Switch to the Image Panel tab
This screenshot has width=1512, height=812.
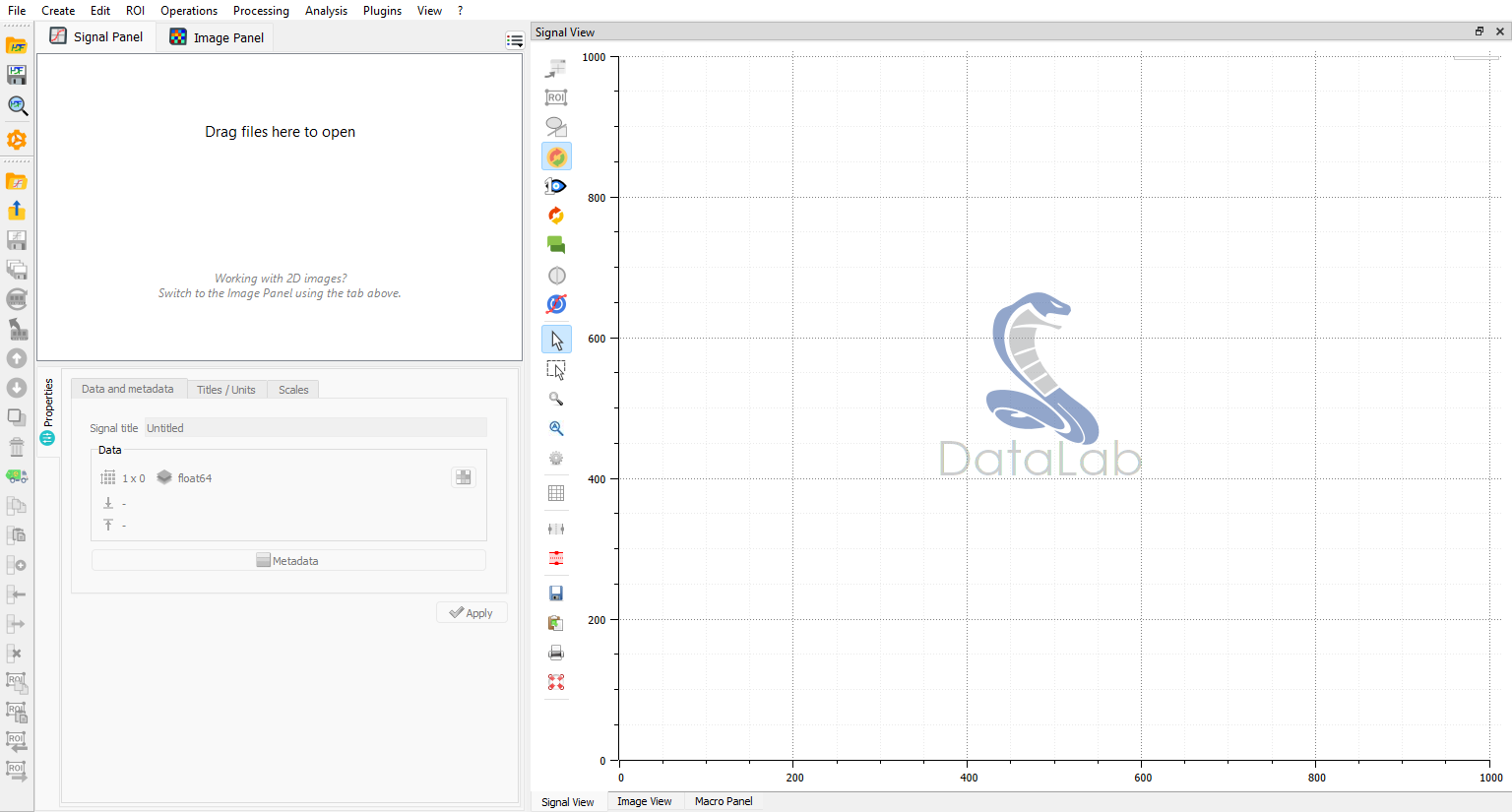[x=217, y=37]
